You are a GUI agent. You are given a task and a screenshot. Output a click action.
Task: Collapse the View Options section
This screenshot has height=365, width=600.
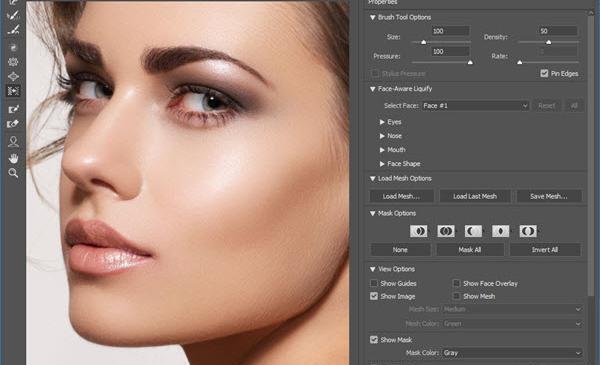(x=372, y=269)
